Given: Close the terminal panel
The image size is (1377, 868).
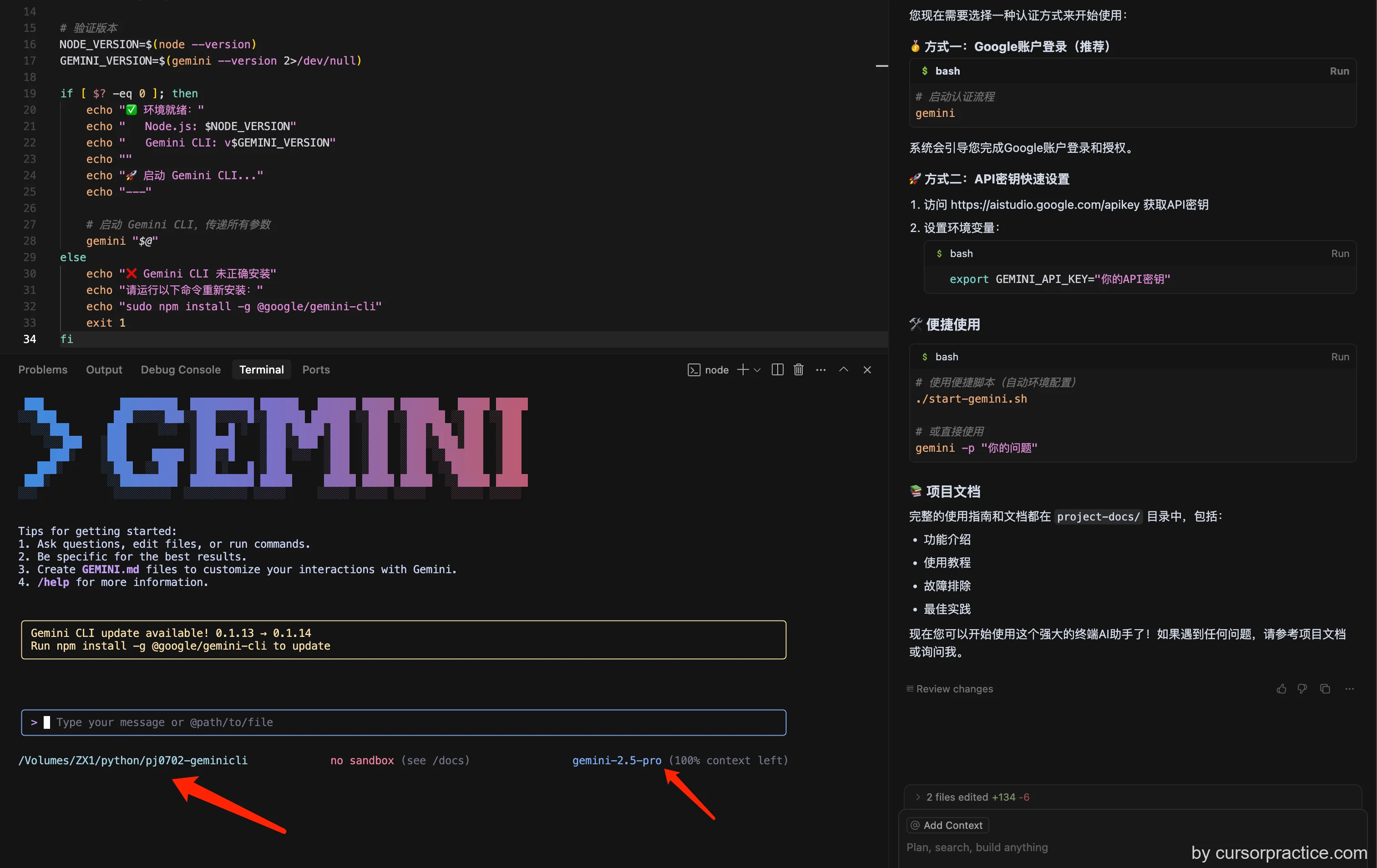Looking at the screenshot, I should click(x=867, y=370).
